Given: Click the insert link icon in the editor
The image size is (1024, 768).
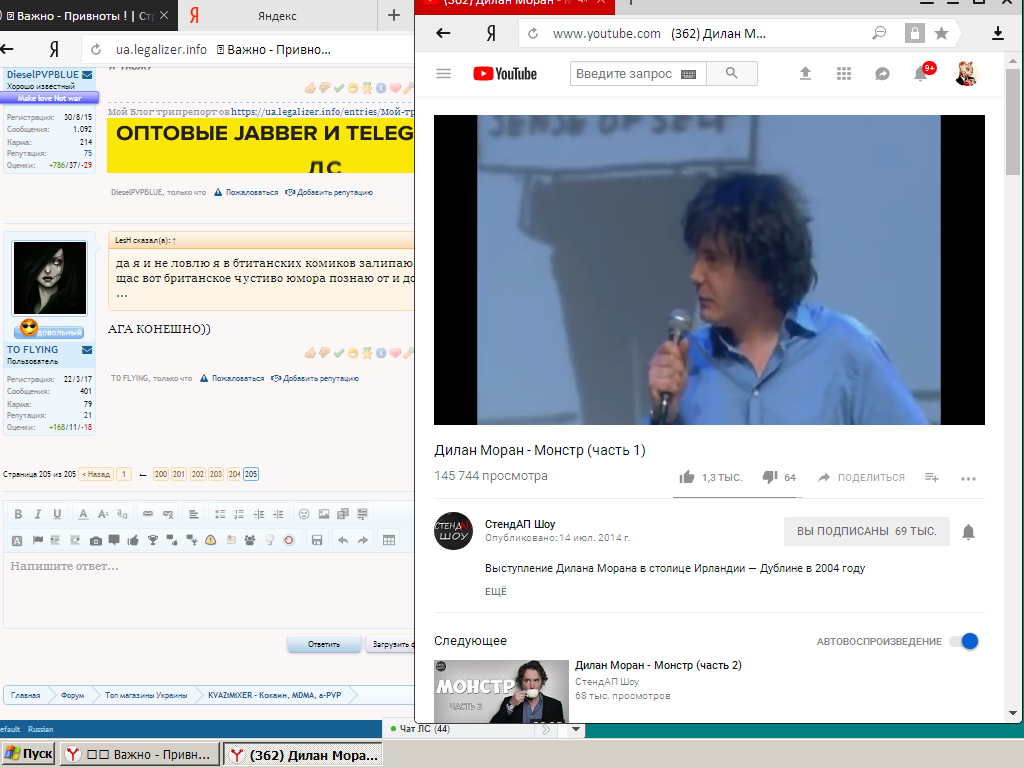Looking at the screenshot, I should click(x=148, y=514).
